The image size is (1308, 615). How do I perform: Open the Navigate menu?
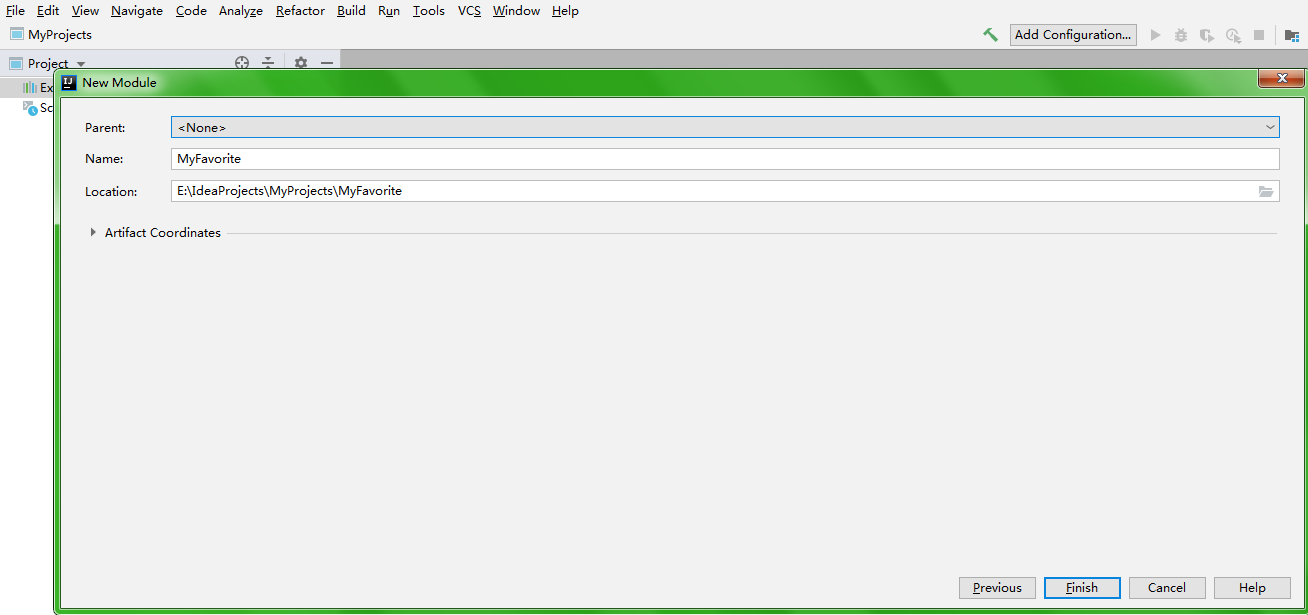pos(137,11)
